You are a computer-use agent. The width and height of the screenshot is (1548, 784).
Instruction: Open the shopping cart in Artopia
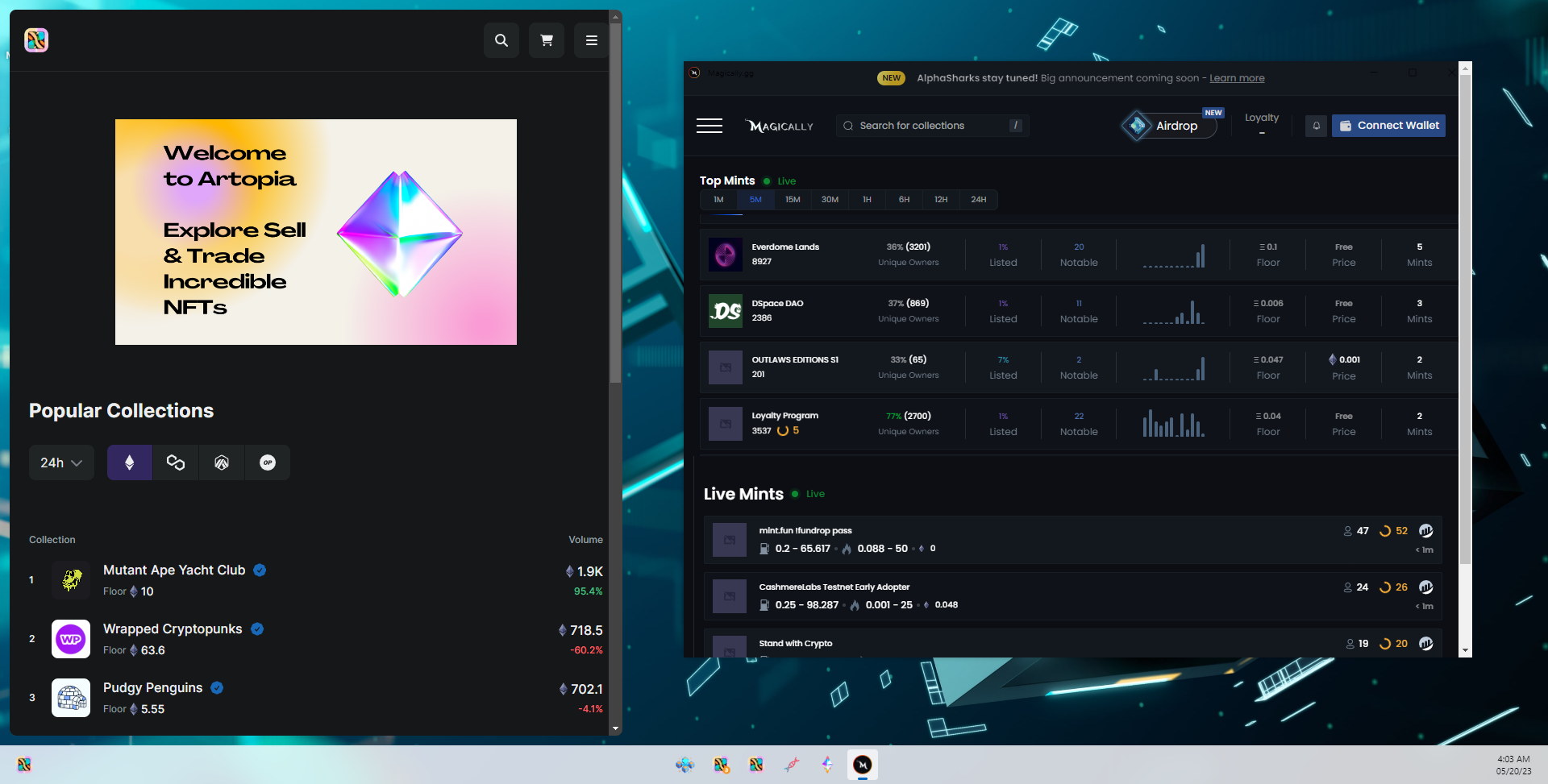[546, 40]
